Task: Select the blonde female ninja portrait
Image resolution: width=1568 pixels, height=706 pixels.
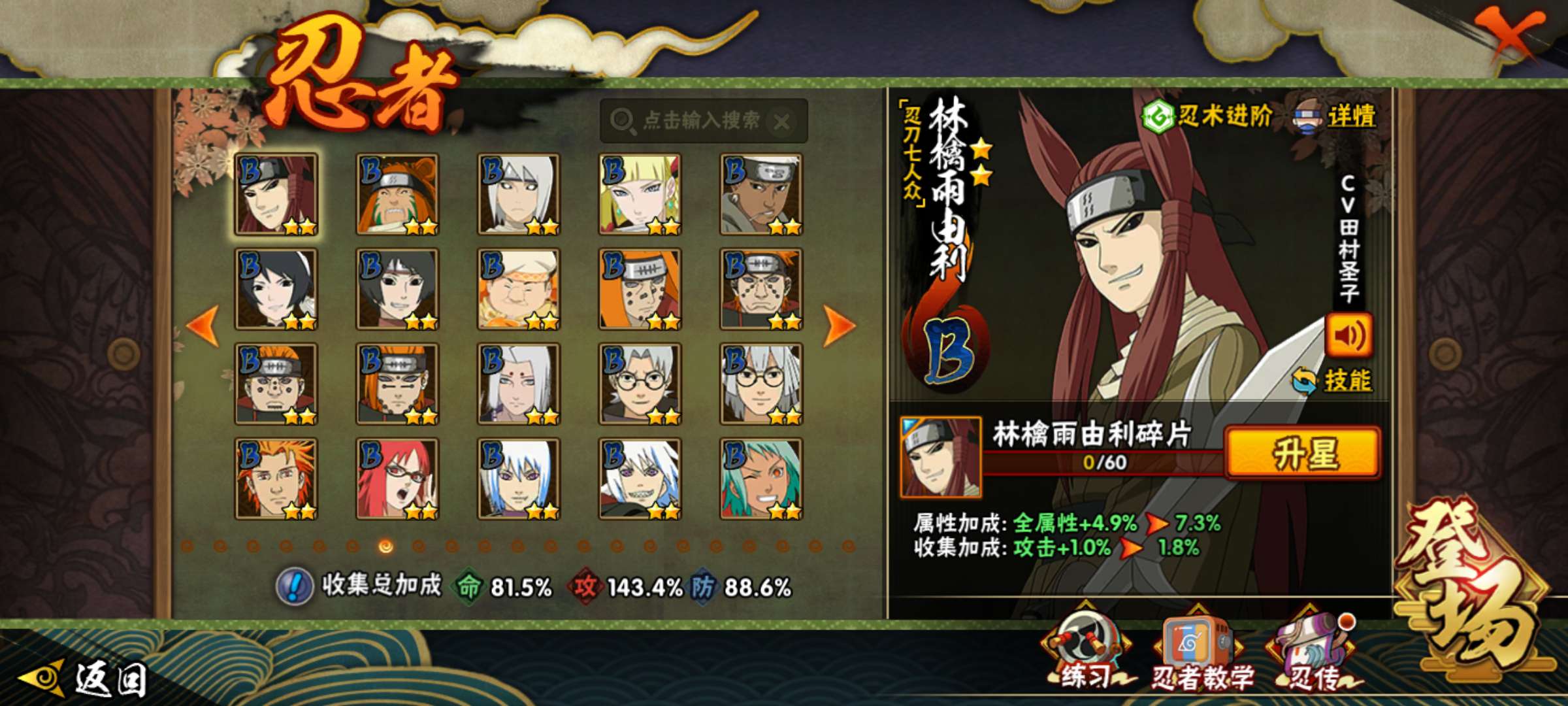Action: pos(640,194)
